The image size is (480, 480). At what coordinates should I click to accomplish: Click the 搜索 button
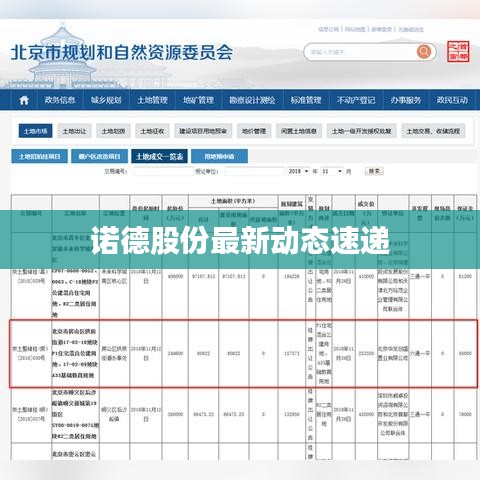coord(374,171)
